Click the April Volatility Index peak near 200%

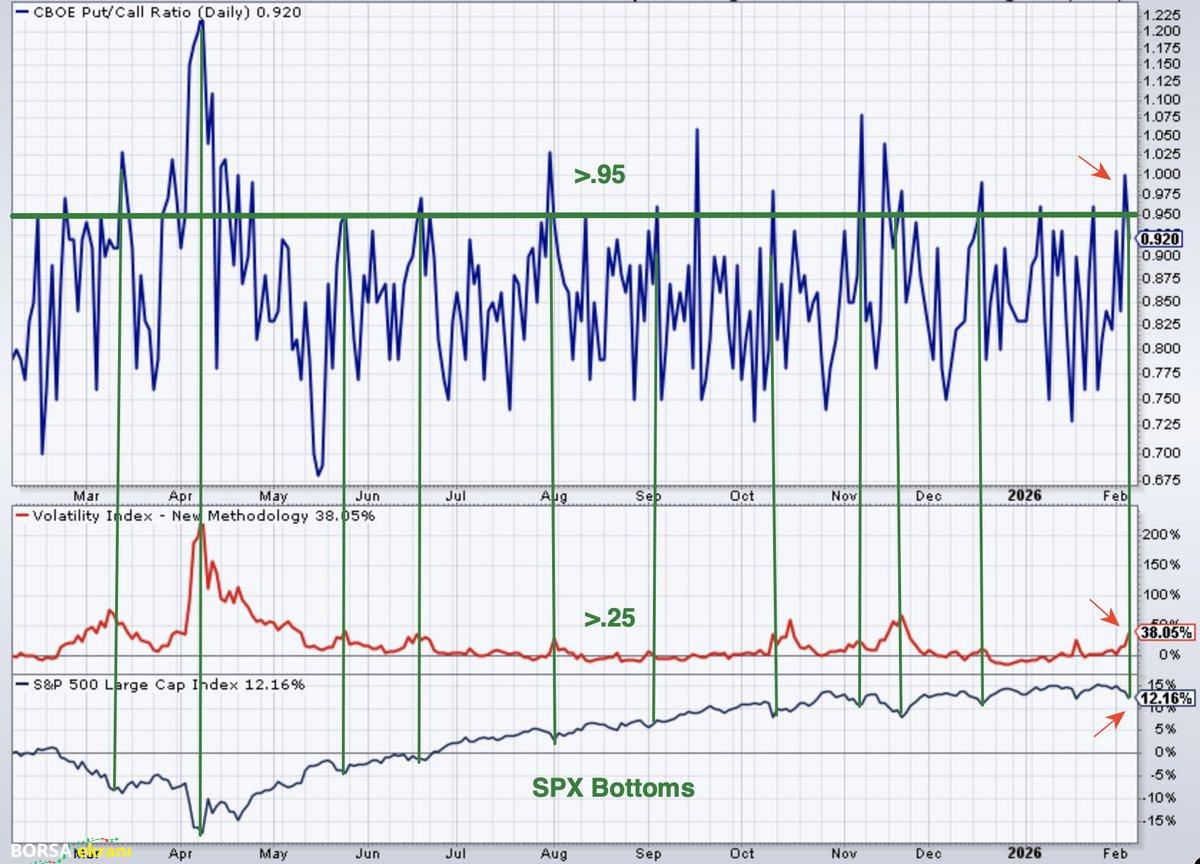click(201, 526)
